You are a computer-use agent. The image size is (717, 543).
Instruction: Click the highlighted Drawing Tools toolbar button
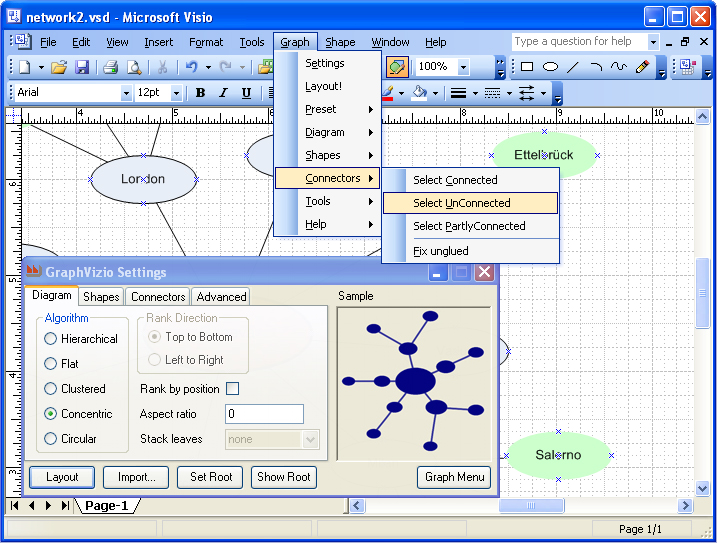point(396,67)
